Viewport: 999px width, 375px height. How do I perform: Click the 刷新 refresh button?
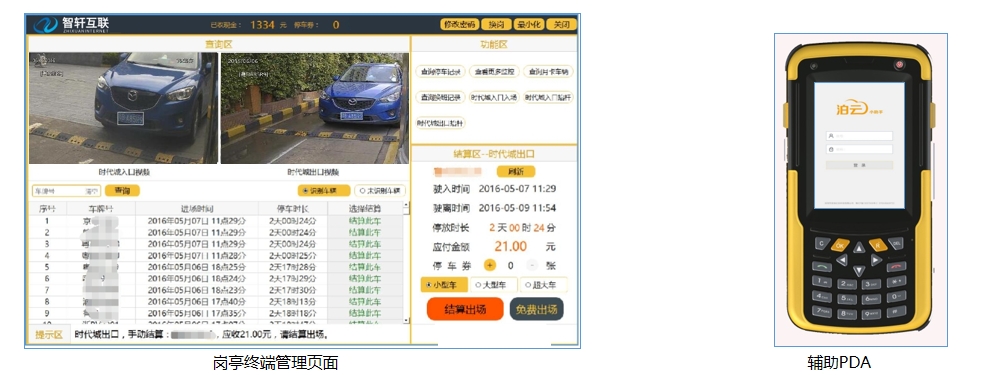(515, 171)
